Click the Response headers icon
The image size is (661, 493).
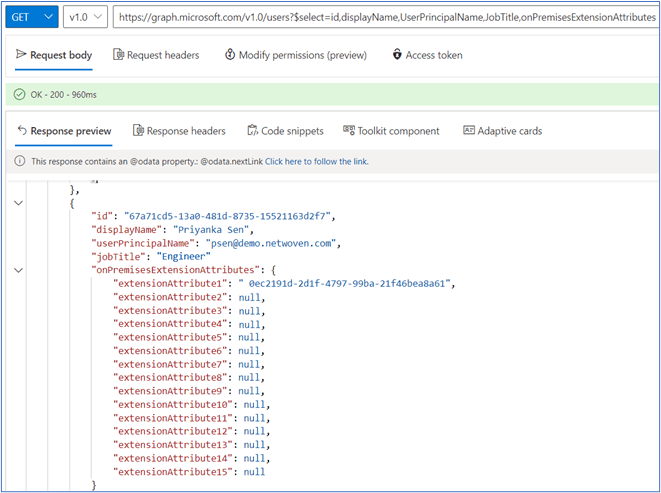pos(138,130)
